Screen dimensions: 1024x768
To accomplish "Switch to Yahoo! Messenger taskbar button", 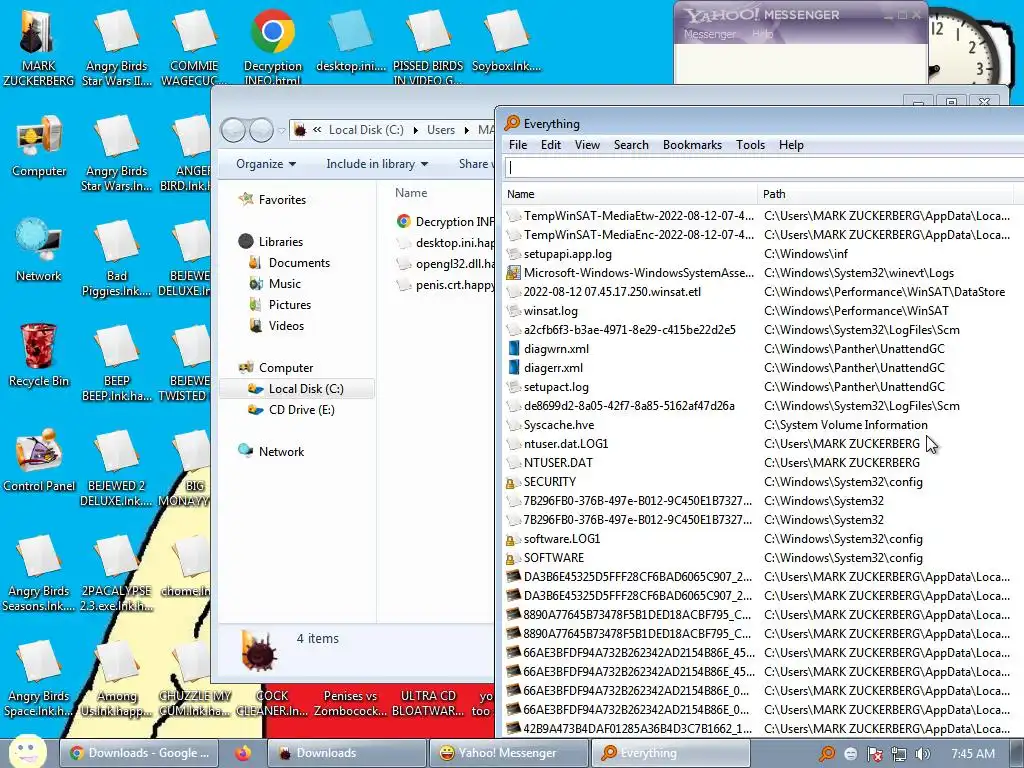I will (507, 753).
